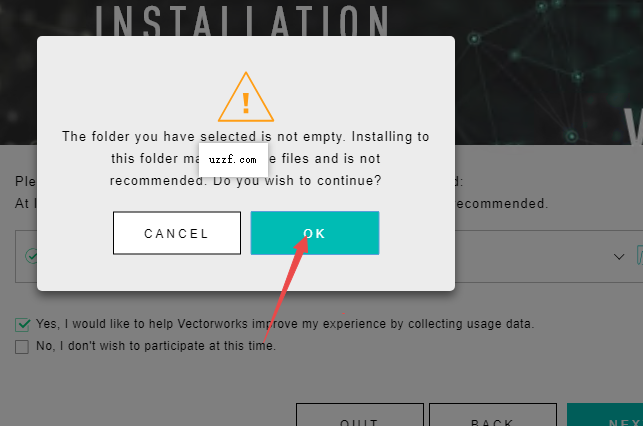The width and height of the screenshot is (643, 426).
Task: Go to previous step with BACK
Action: 493,415
